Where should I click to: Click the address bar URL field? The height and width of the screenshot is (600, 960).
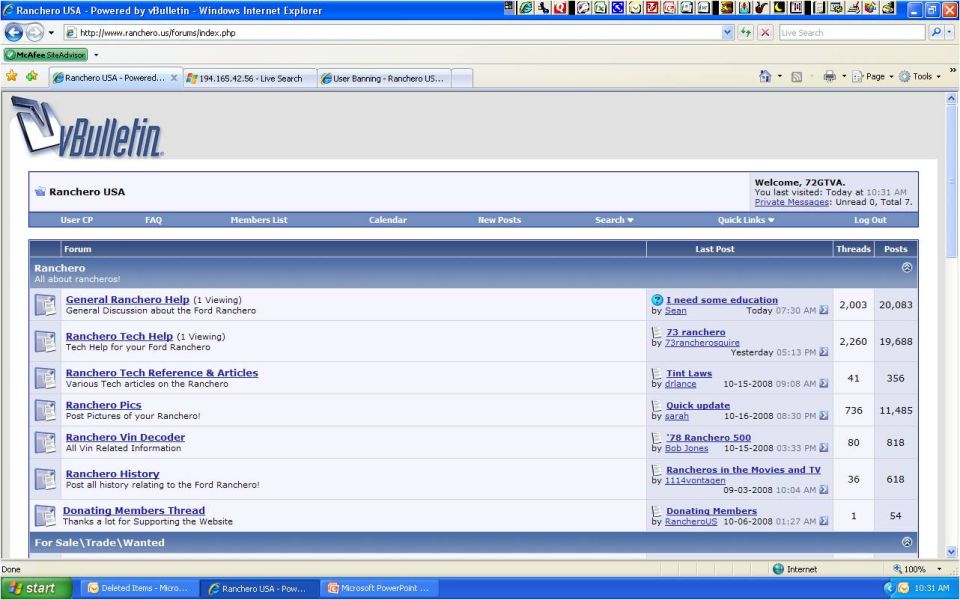pyautogui.click(x=392, y=32)
